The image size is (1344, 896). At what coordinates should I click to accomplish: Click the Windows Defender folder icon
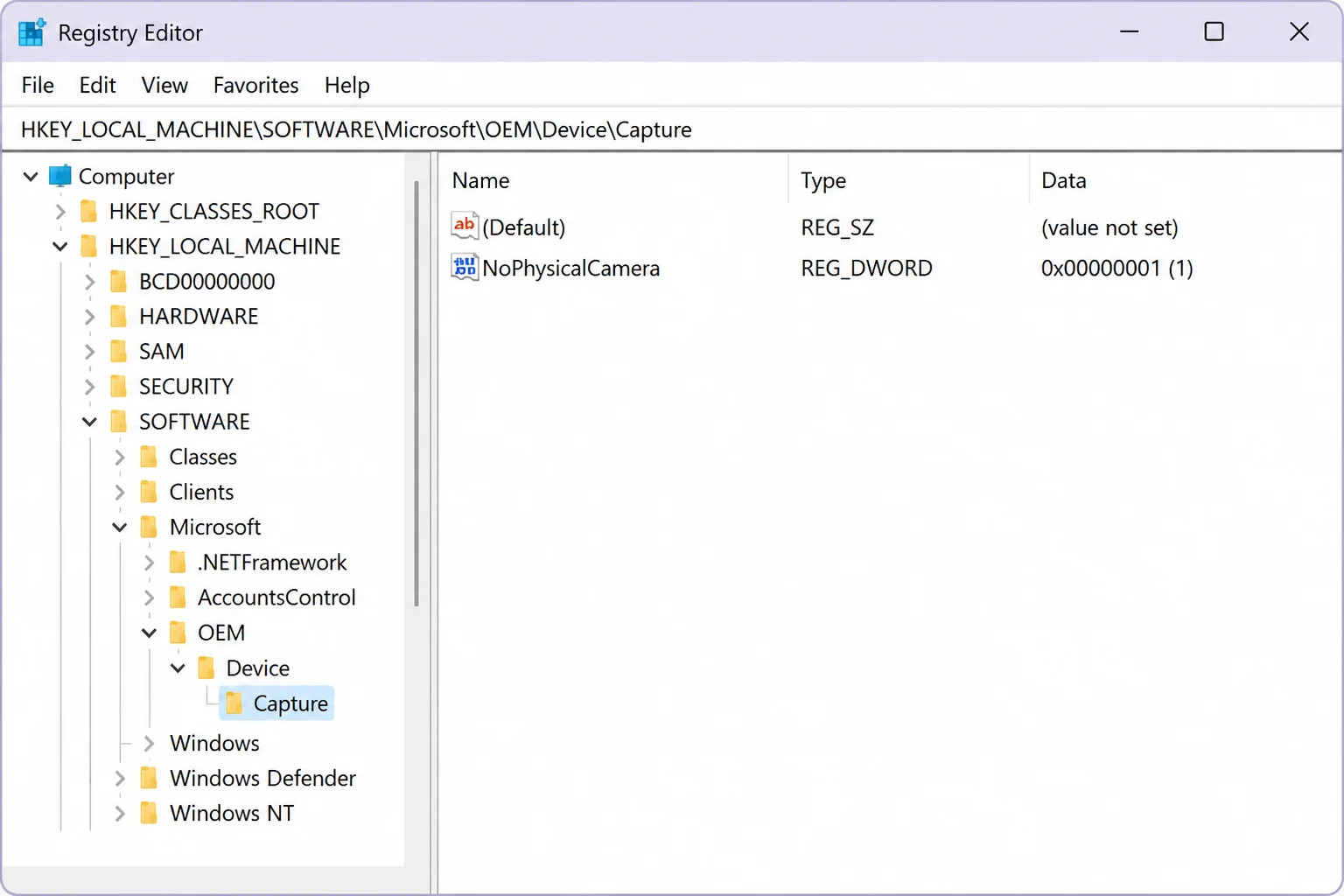click(x=149, y=778)
